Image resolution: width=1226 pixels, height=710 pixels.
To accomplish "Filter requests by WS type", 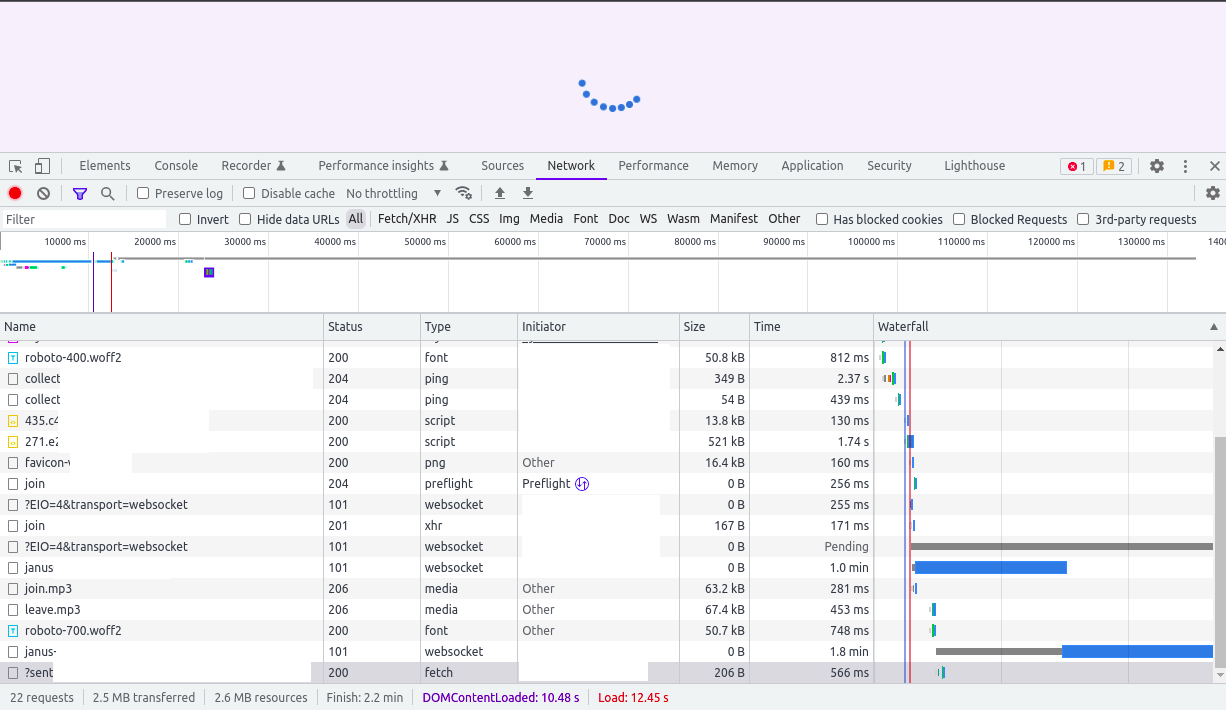I will point(648,219).
